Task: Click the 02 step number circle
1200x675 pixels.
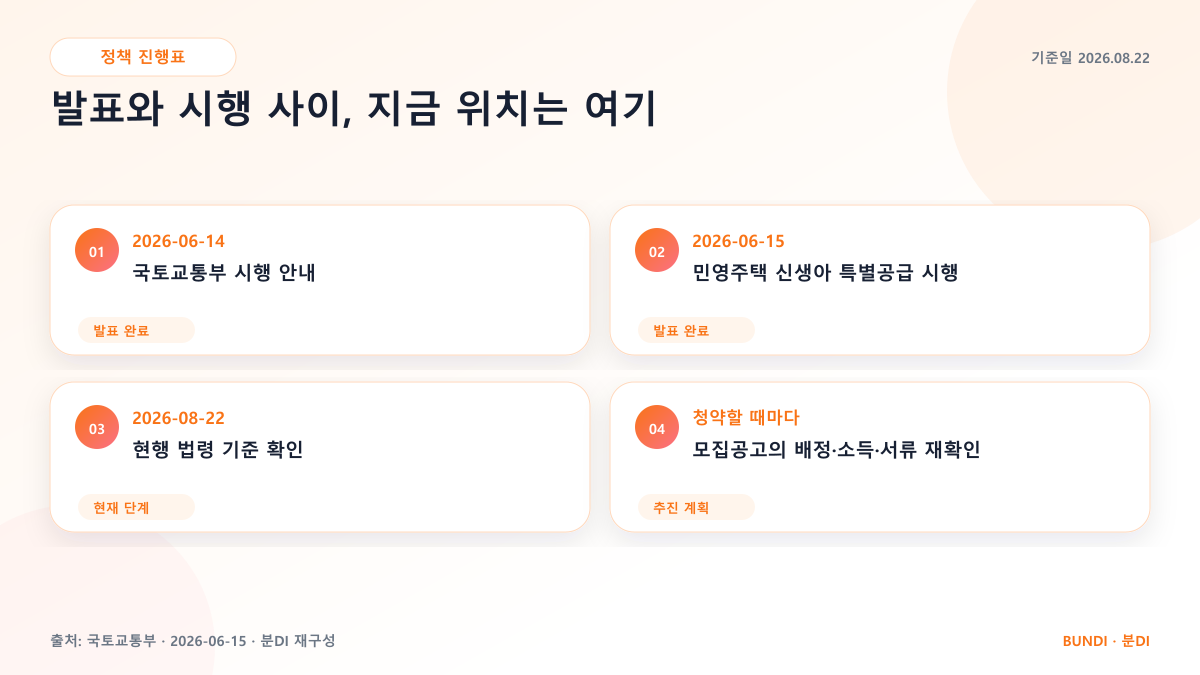Action: pyautogui.click(x=657, y=251)
